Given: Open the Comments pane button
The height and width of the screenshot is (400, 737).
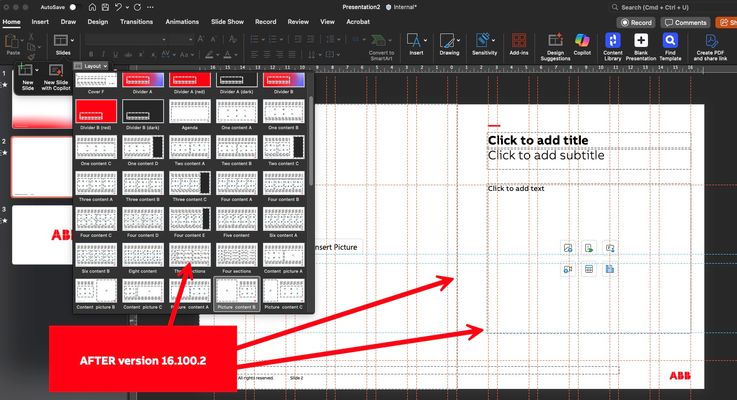Looking at the screenshot, I should (x=686, y=22).
